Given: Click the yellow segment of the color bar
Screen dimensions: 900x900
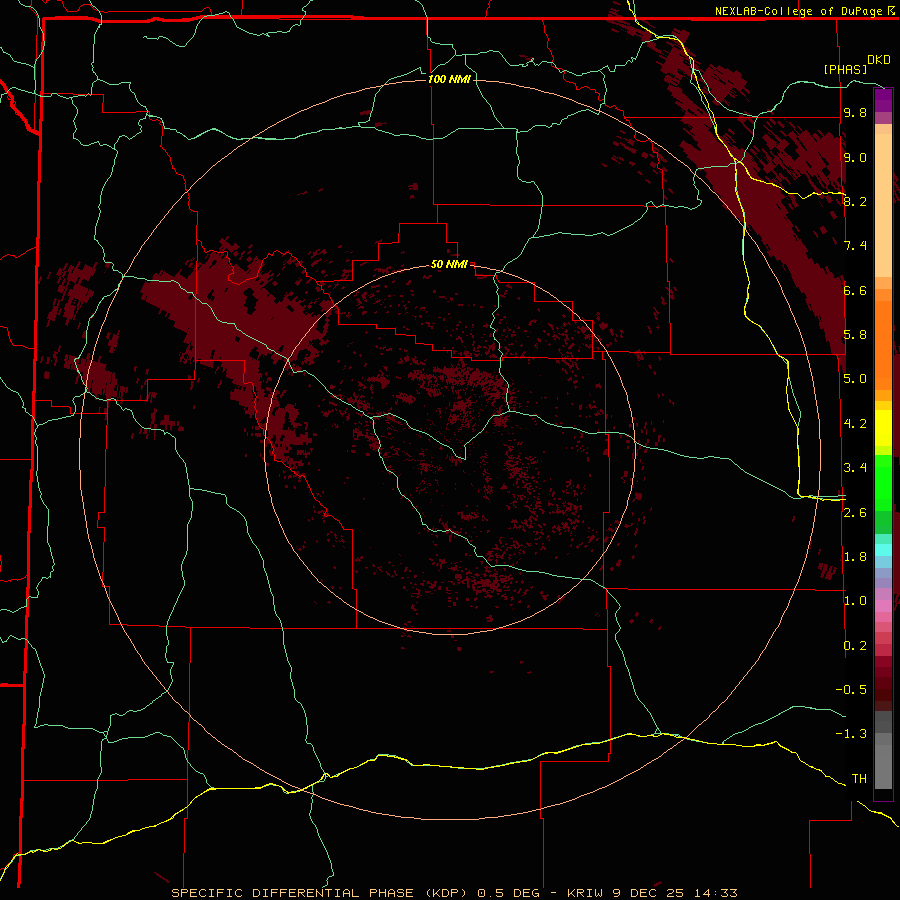Looking at the screenshot, I should (x=883, y=428).
